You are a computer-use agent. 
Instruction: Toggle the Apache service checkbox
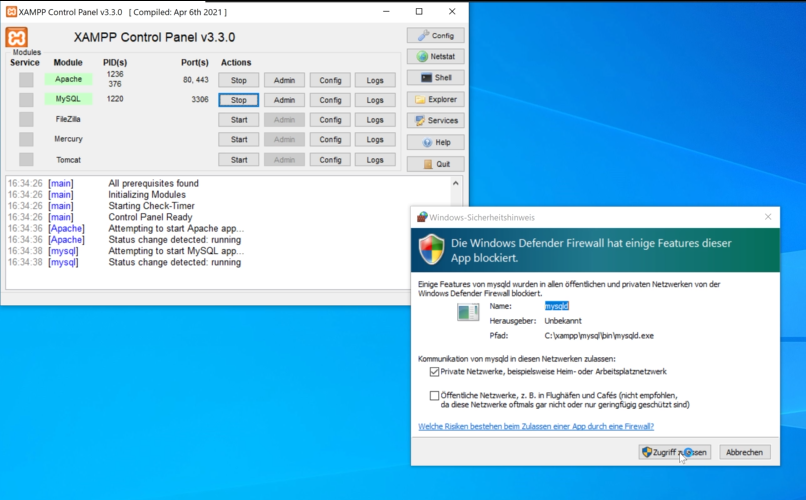(26, 80)
